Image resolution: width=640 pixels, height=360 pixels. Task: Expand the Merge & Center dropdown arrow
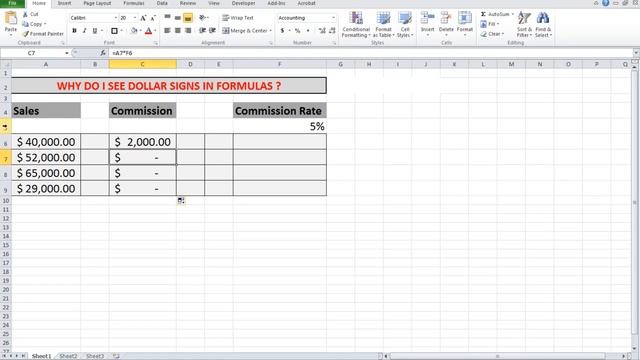(x=271, y=31)
